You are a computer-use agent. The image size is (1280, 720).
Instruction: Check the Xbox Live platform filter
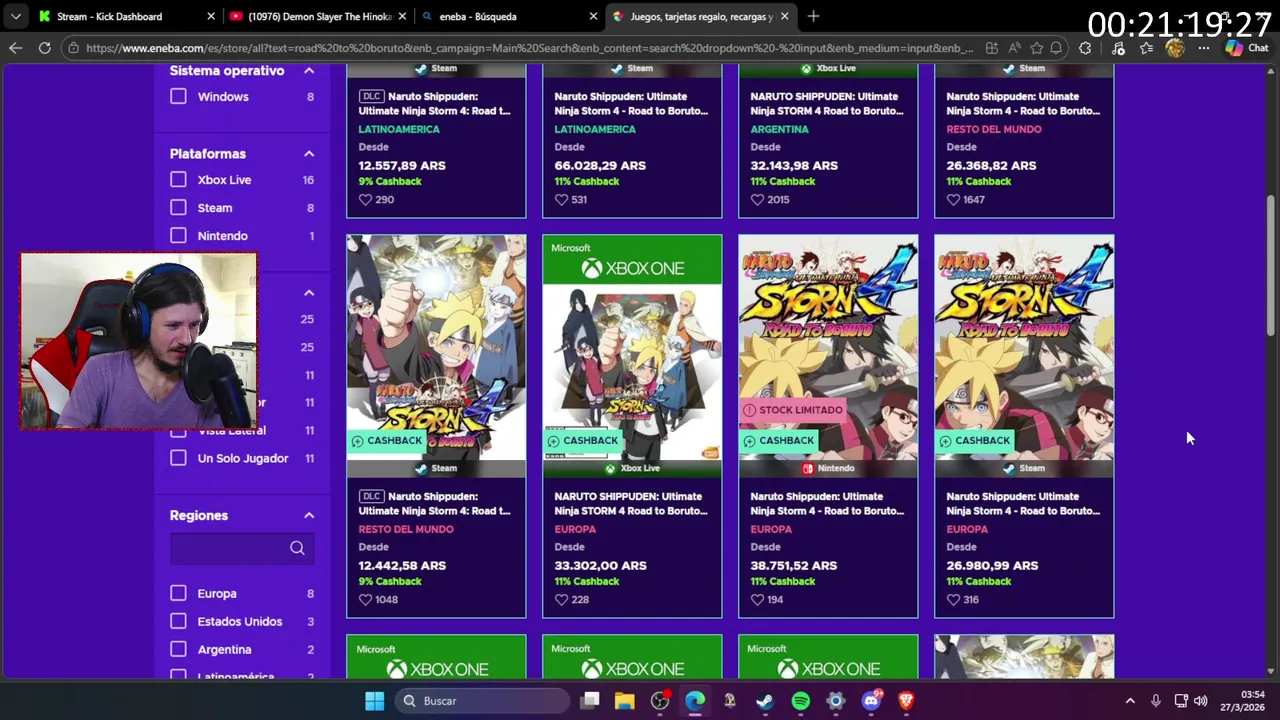[178, 180]
